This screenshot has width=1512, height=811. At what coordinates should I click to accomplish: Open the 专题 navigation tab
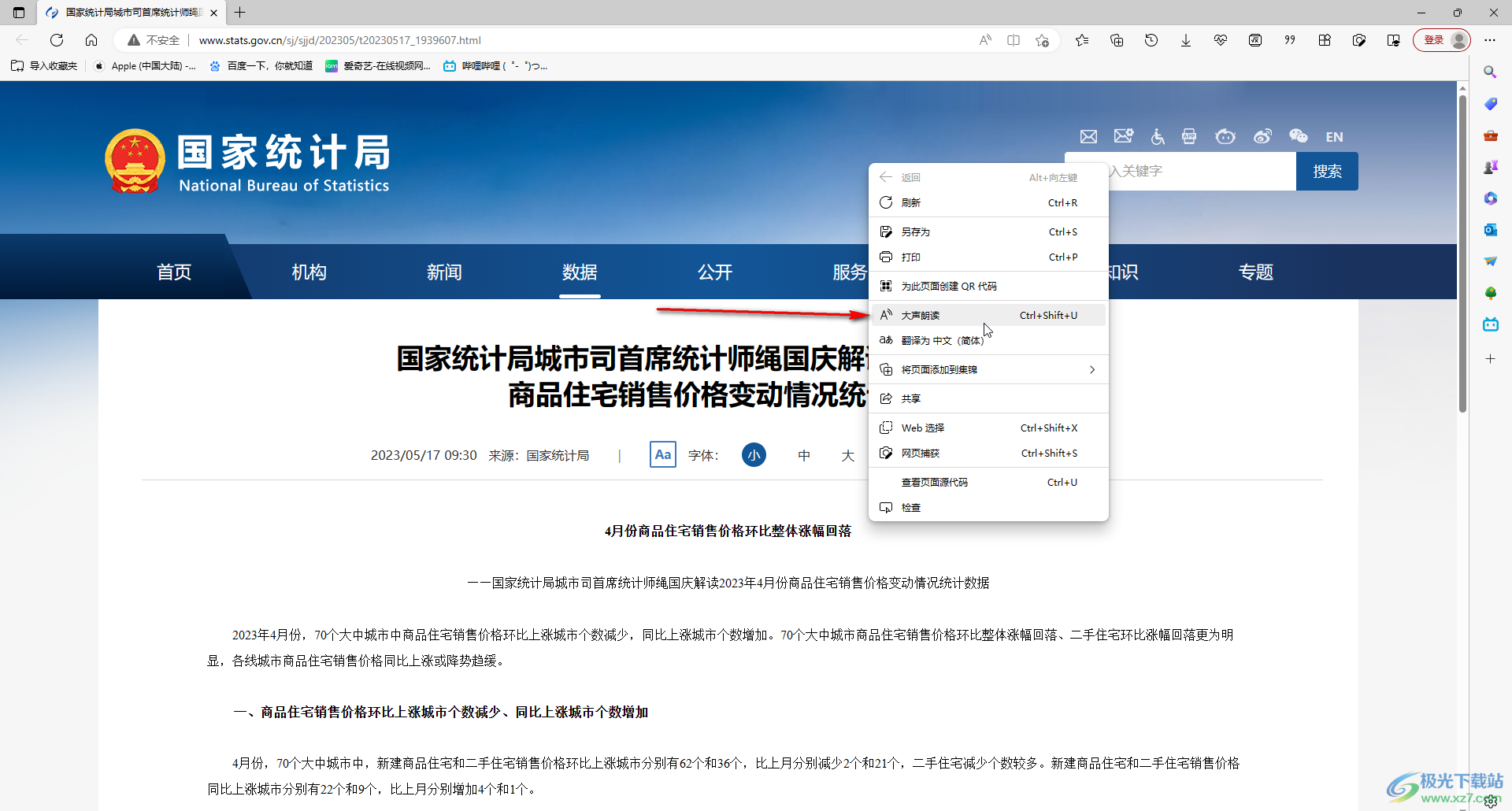coord(1256,272)
